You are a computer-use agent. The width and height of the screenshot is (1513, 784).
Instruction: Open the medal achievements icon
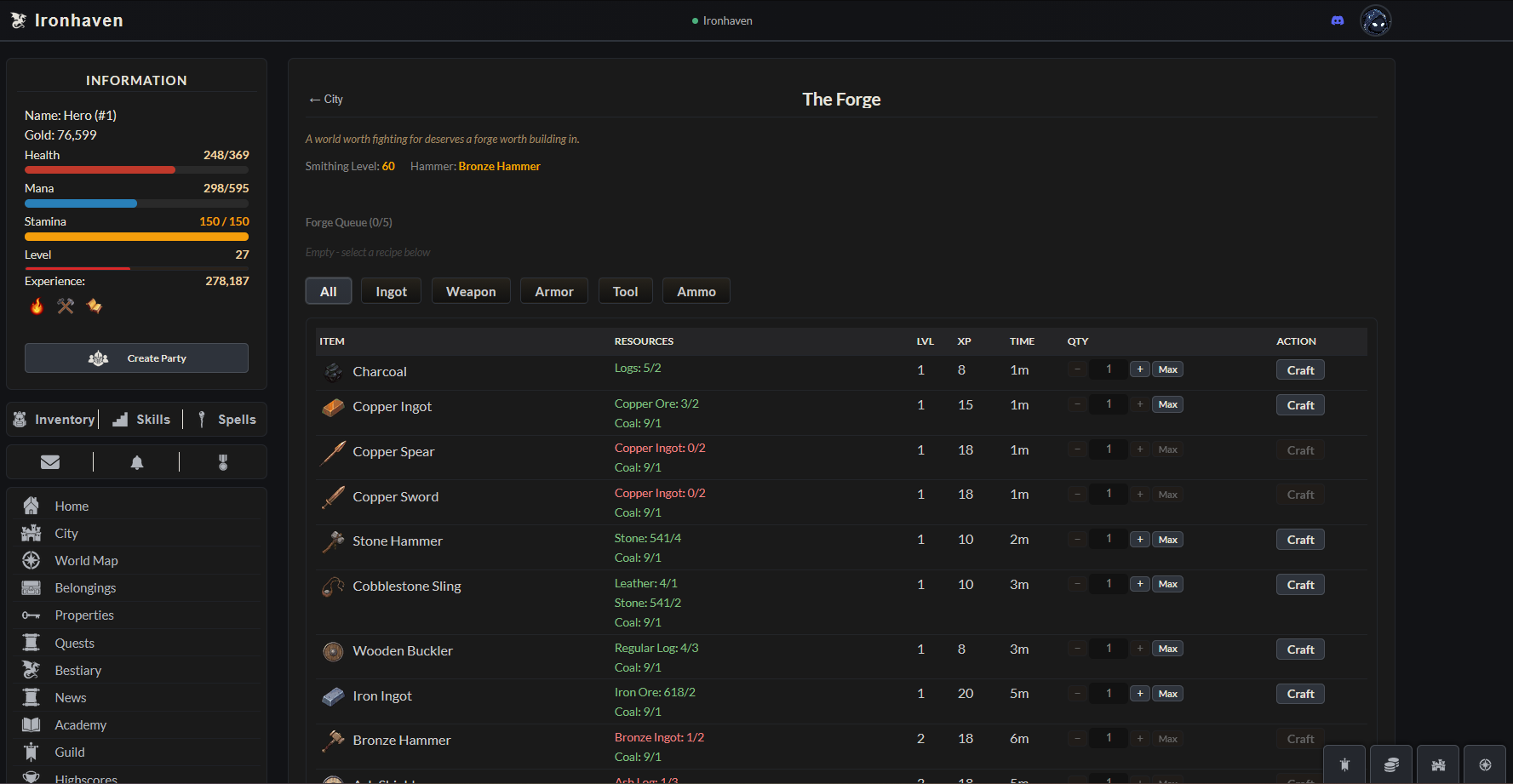[x=223, y=462]
